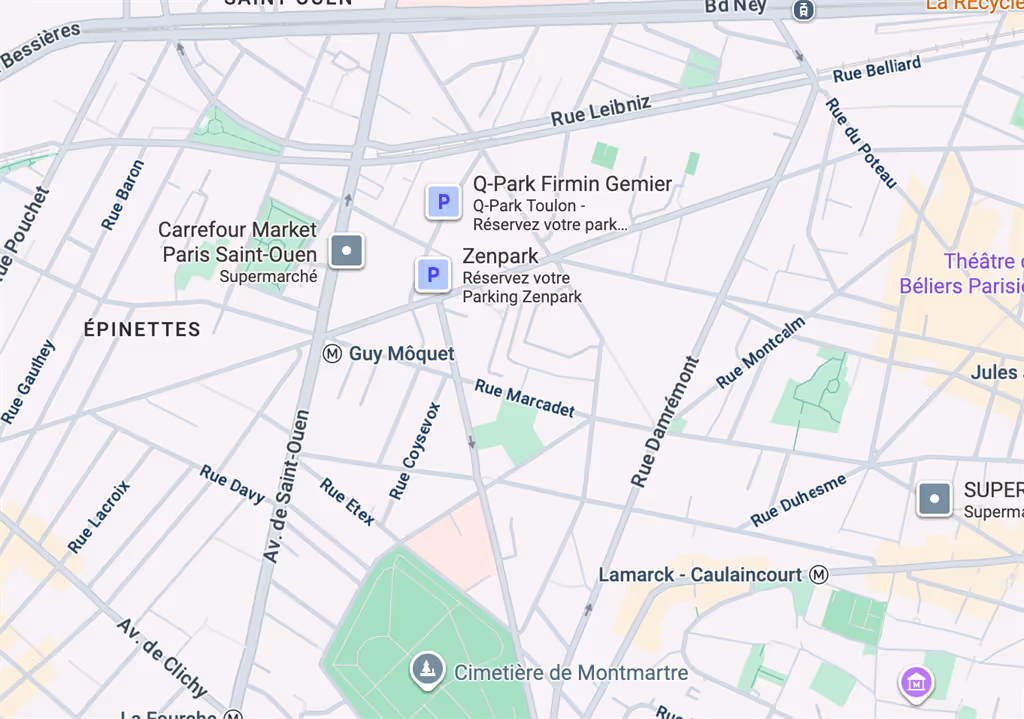
Task: Click the ÉPINETTES neighborhood label
Action: coord(142,329)
